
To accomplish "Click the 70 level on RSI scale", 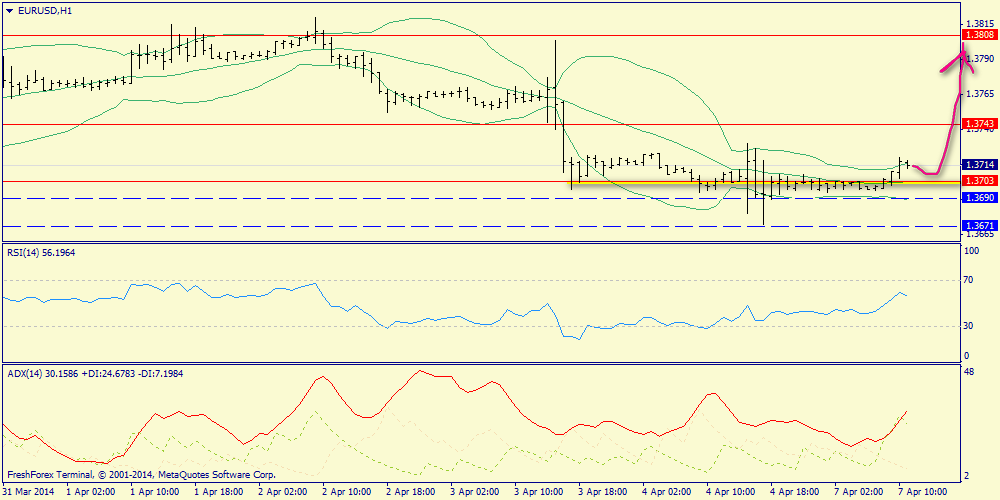I will coord(968,280).
